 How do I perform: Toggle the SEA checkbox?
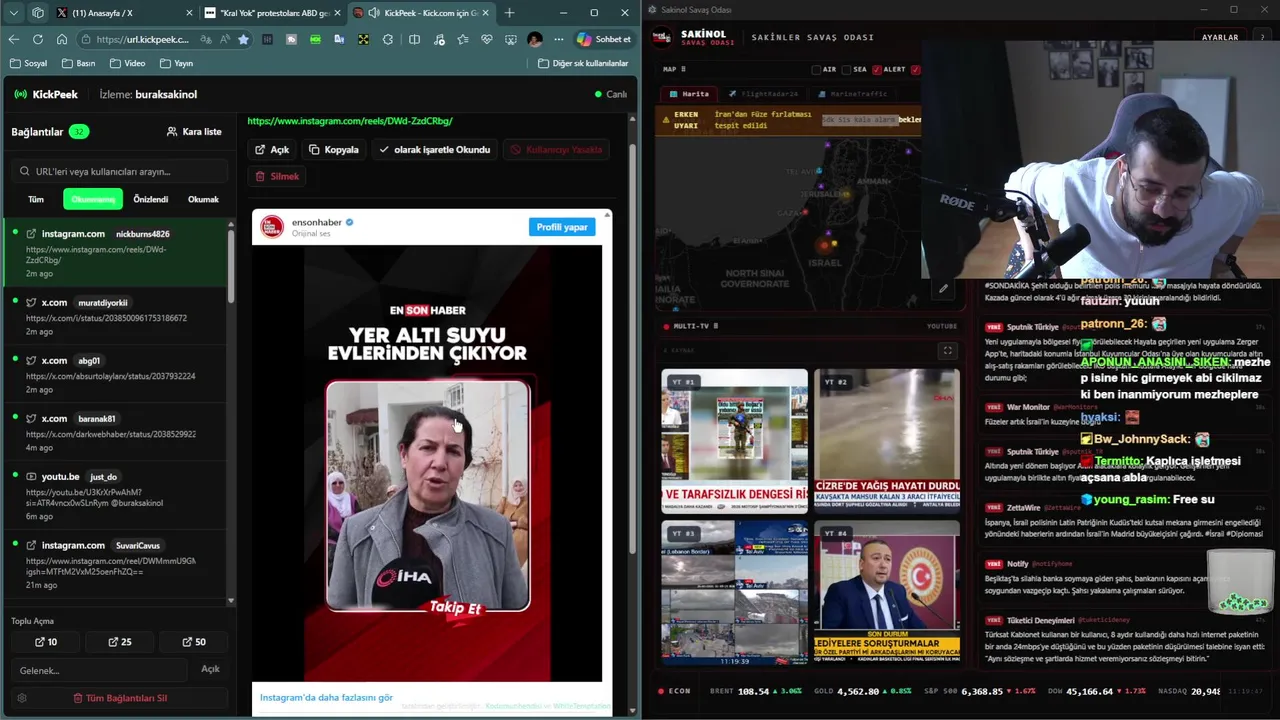pyautogui.click(x=847, y=70)
